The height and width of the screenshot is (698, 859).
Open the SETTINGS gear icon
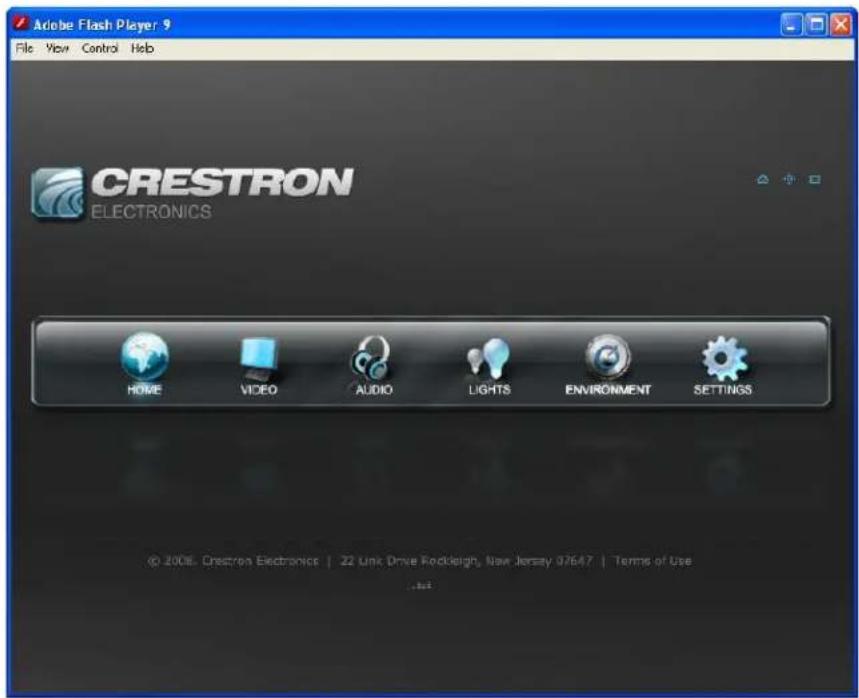coord(724,358)
